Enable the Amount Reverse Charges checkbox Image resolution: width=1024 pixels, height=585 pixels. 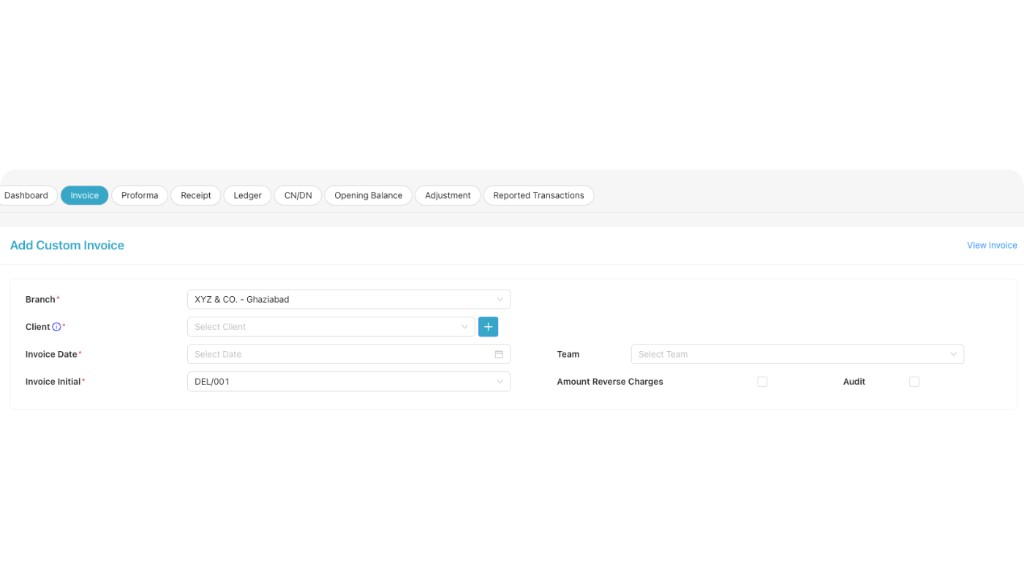point(762,381)
